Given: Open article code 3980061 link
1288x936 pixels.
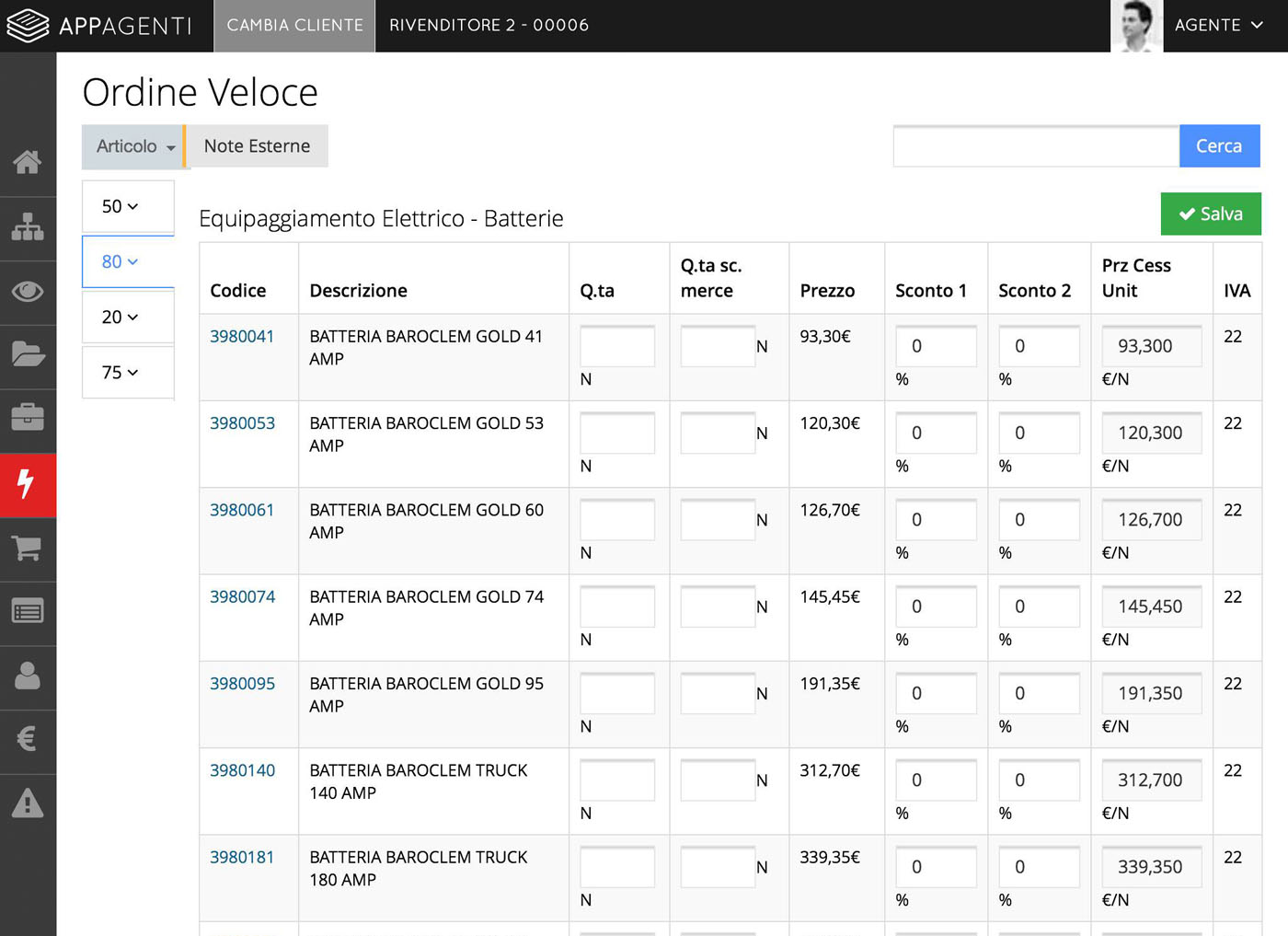Looking at the screenshot, I should pyautogui.click(x=242, y=510).
